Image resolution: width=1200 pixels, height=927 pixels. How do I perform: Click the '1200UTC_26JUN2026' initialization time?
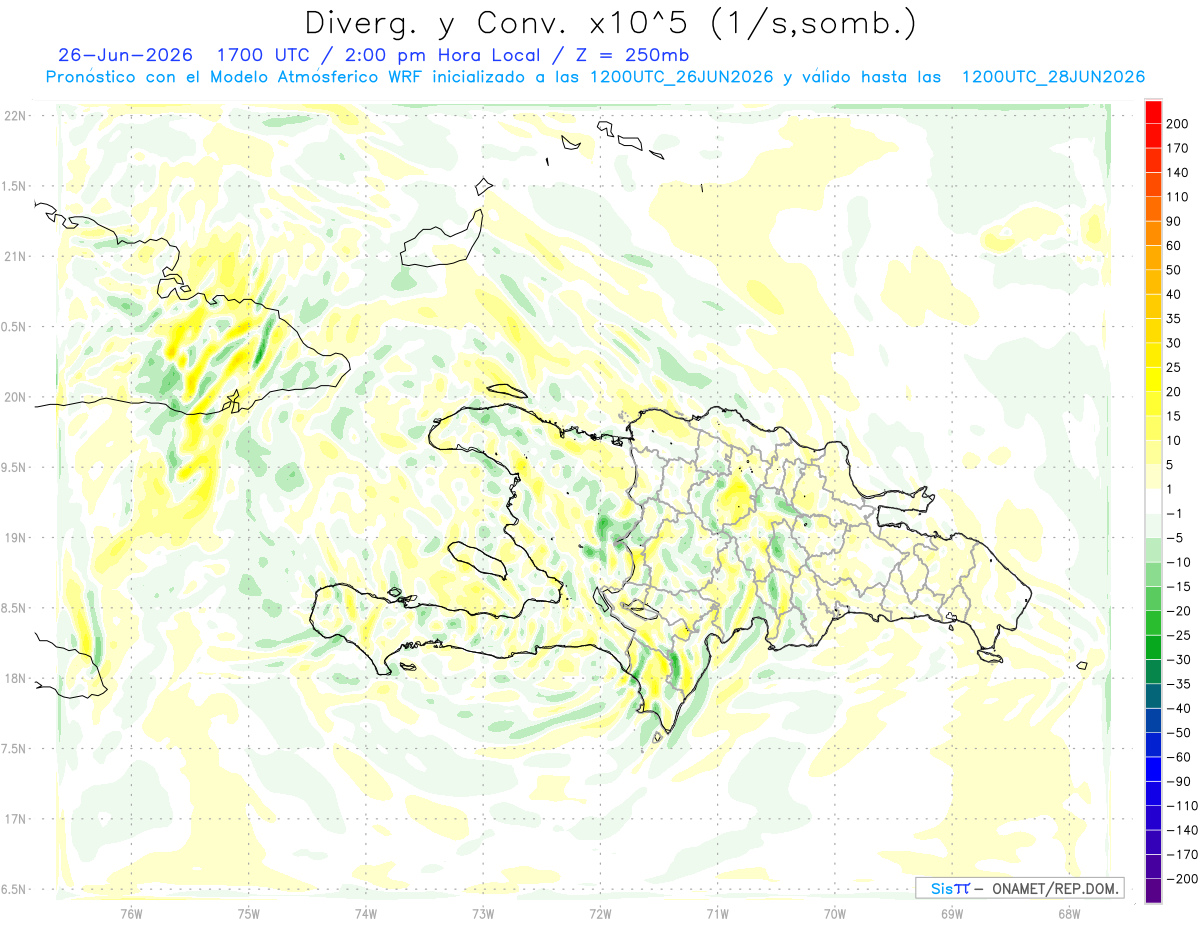tap(682, 77)
